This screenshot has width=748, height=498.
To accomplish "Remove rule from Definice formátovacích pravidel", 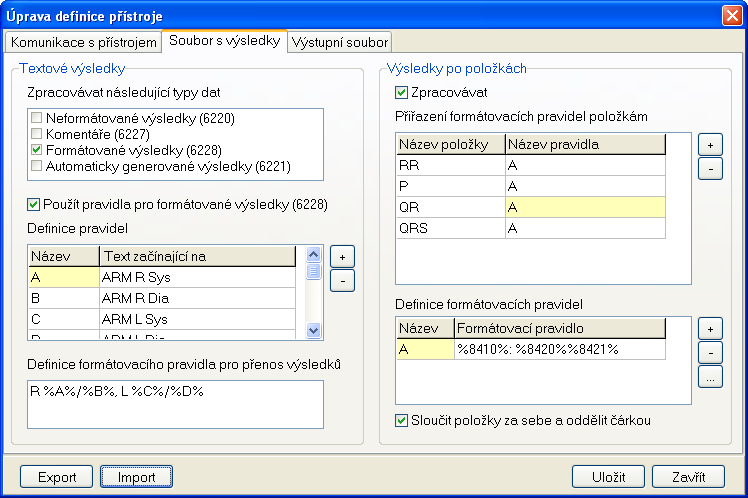I will (x=708, y=352).
